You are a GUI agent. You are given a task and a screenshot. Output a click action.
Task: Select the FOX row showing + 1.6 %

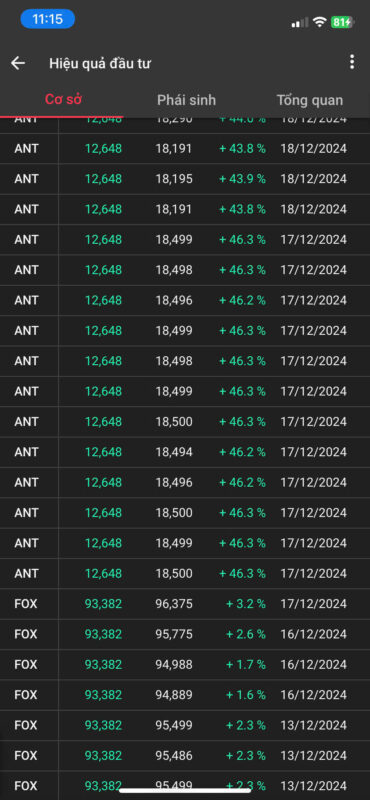(185, 695)
